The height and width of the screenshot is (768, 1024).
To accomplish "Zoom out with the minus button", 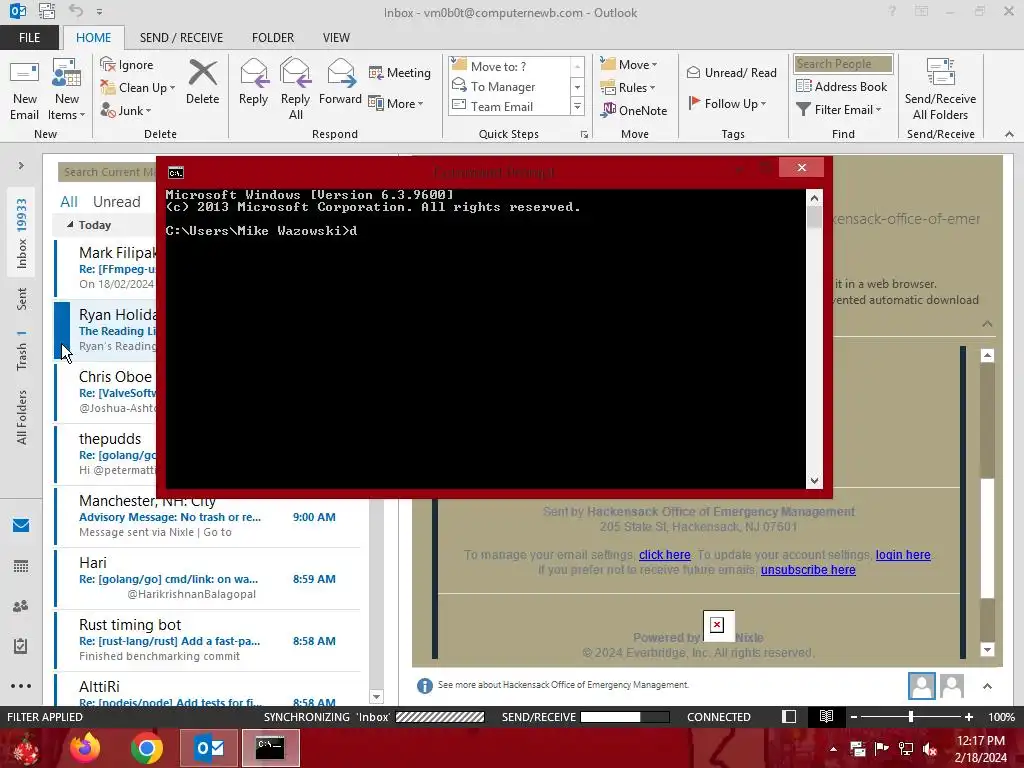I will coord(853,717).
